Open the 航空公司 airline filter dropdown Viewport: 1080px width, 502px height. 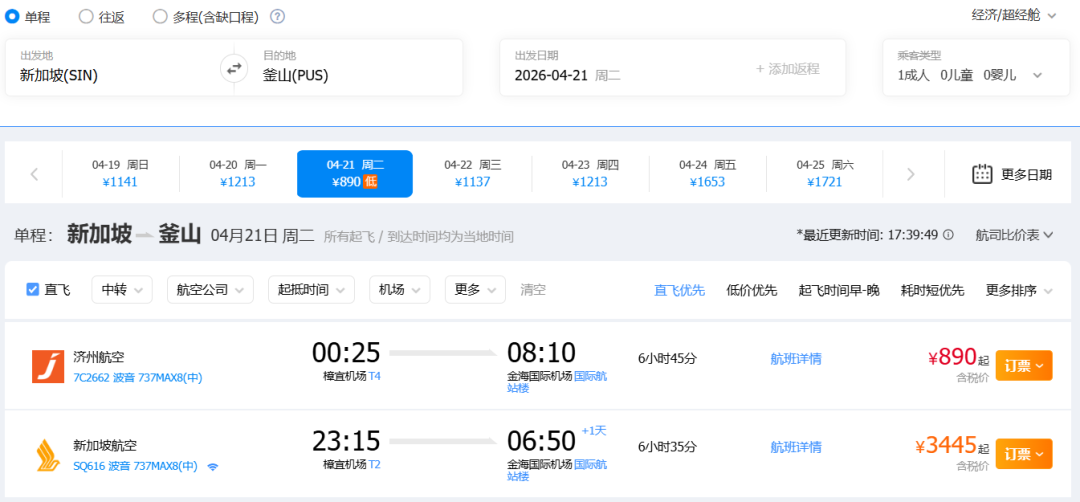pos(210,290)
